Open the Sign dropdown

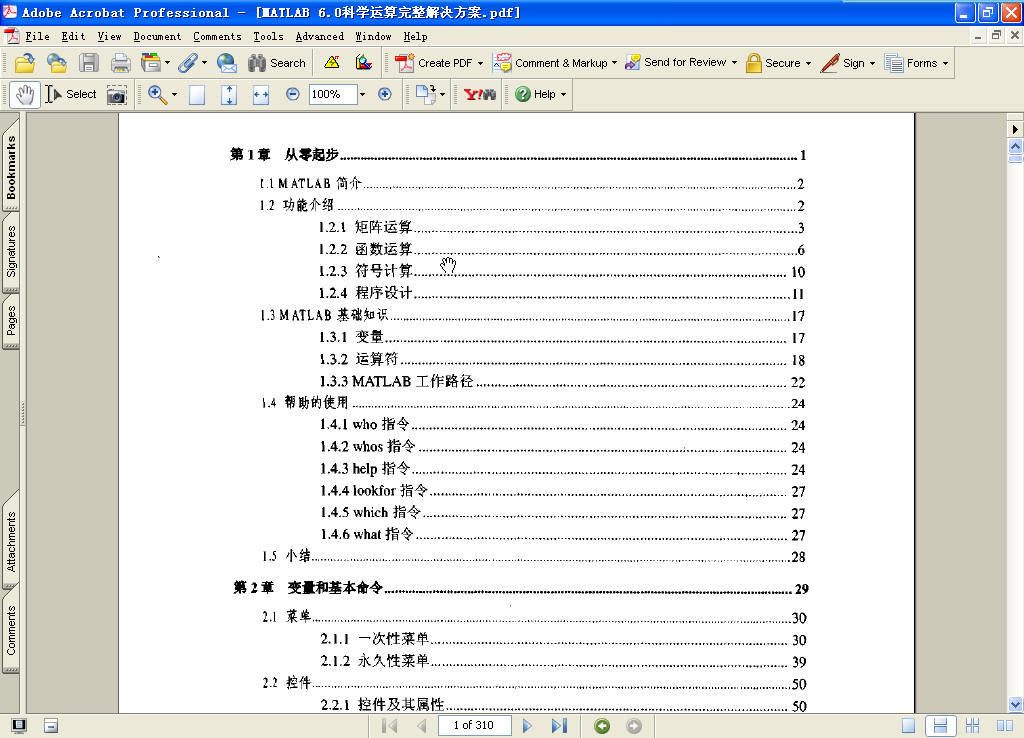pos(848,63)
